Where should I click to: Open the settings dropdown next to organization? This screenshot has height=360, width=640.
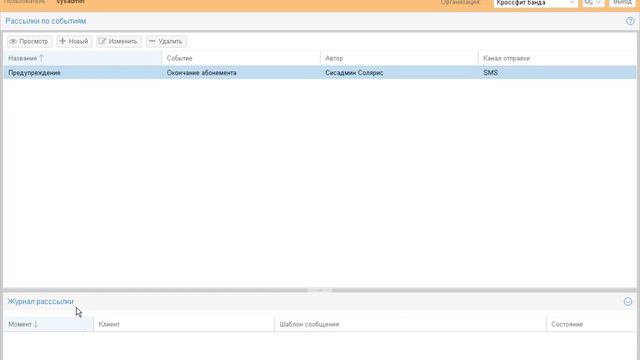pyautogui.click(x=593, y=3)
